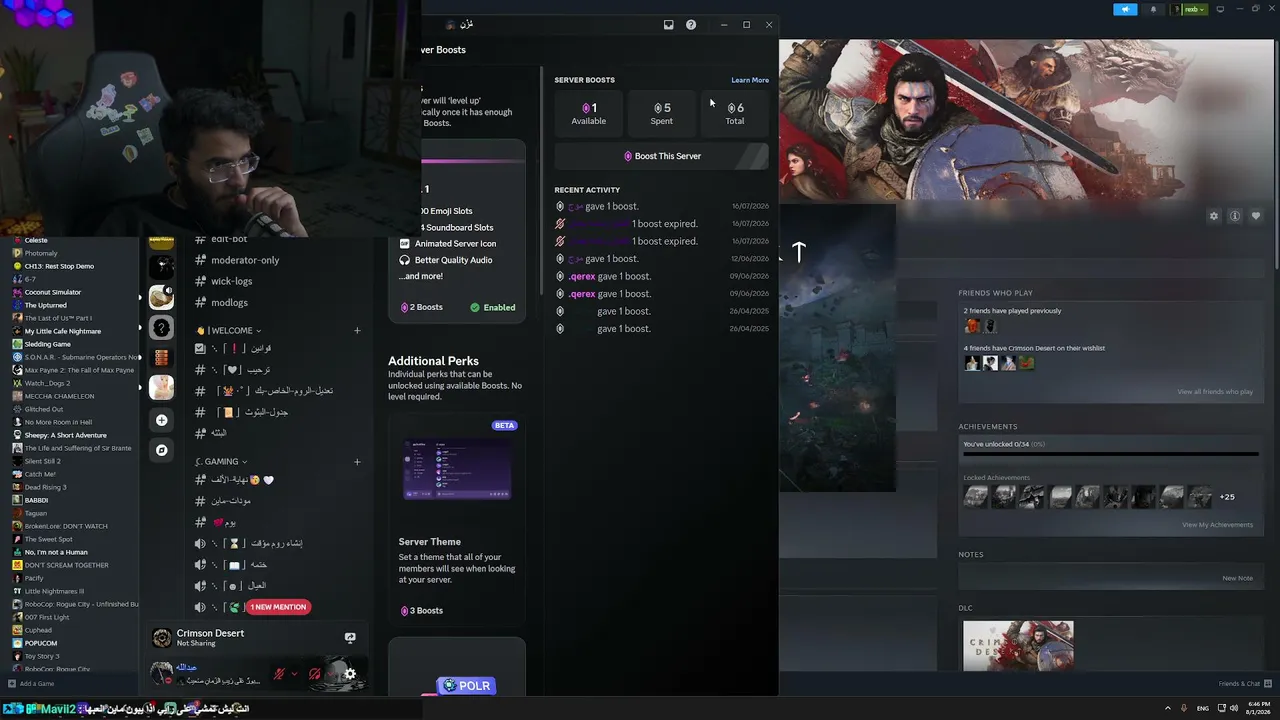Select Server Theme perk card
The image size is (1280, 720).
tap(457, 519)
